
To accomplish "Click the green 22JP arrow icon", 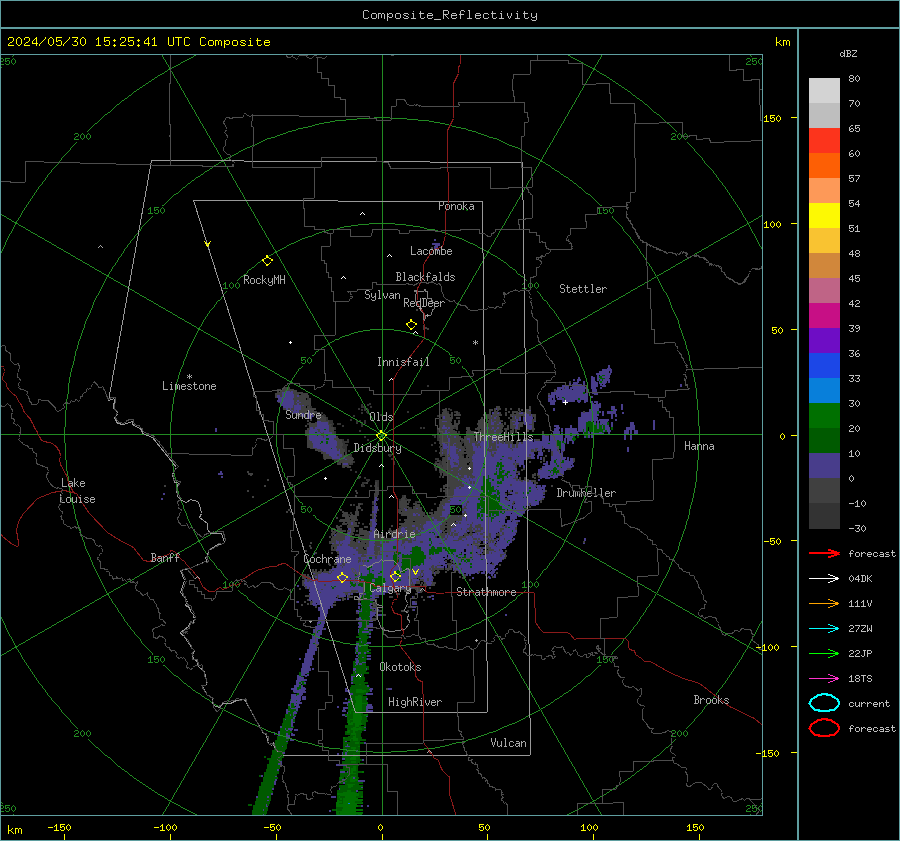I will click(824, 653).
